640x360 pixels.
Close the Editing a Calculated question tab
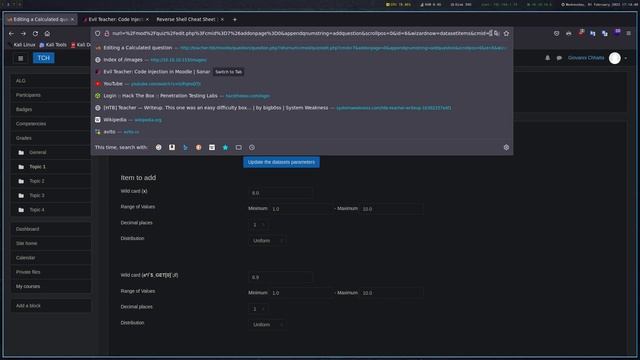[73, 19]
